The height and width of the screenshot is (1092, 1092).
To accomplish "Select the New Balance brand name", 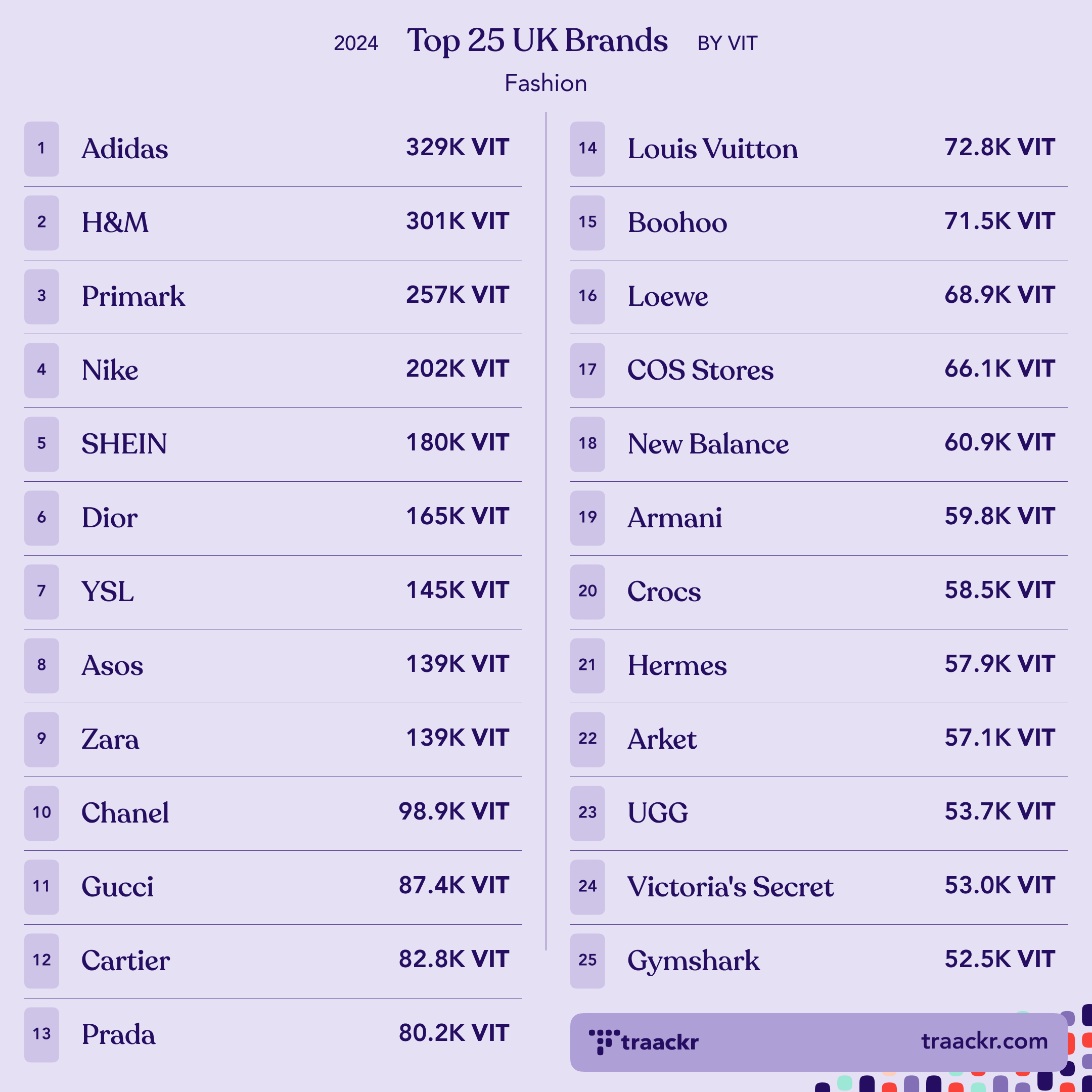I will click(x=708, y=444).
